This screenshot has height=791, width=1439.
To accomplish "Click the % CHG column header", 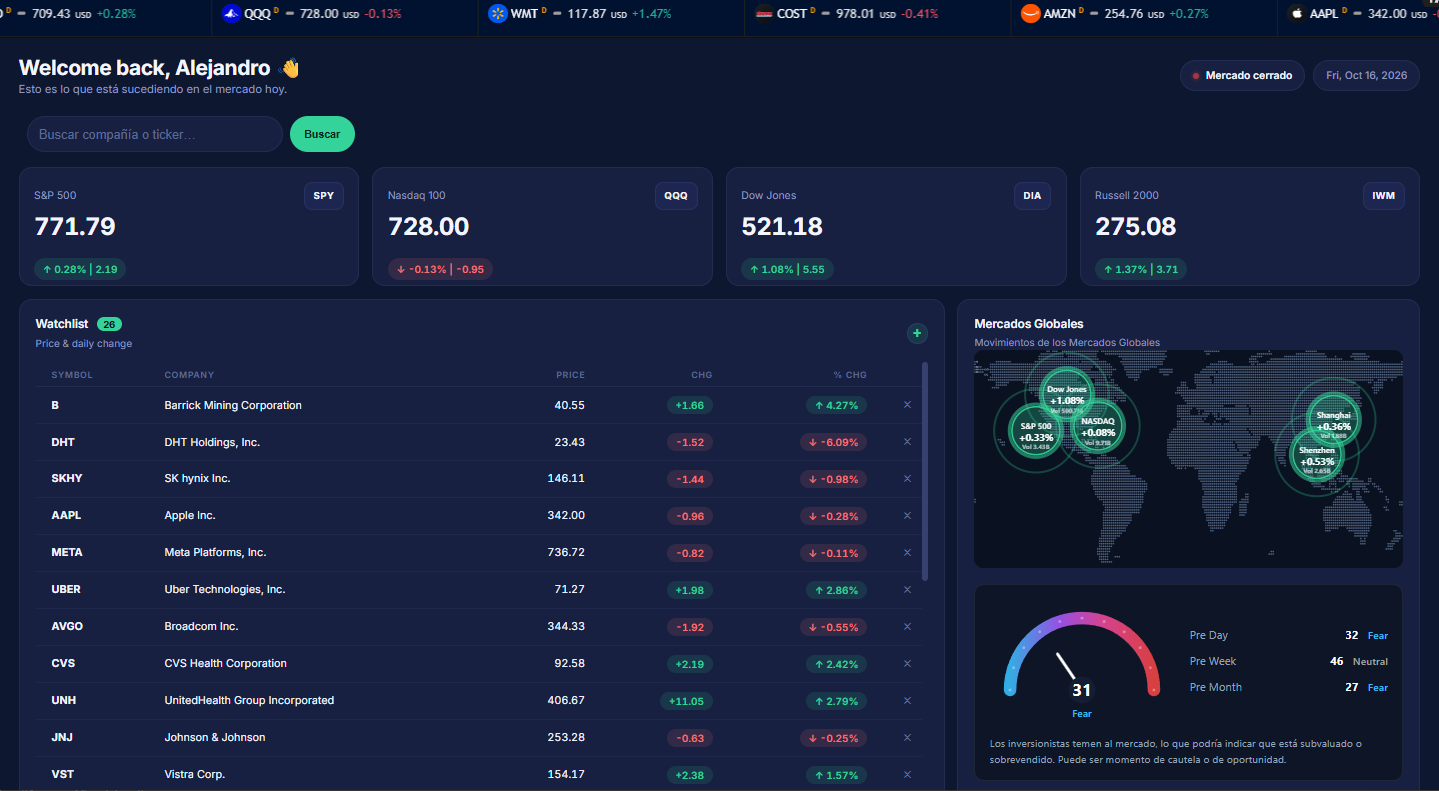I will point(850,375).
